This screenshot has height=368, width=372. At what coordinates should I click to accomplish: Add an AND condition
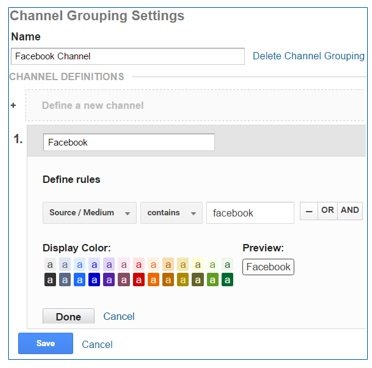[350, 211]
